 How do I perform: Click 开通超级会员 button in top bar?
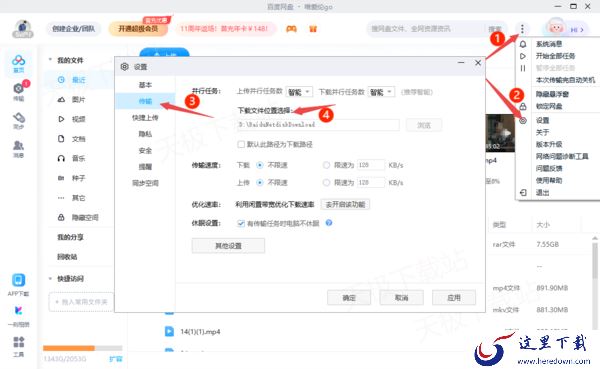(x=138, y=29)
